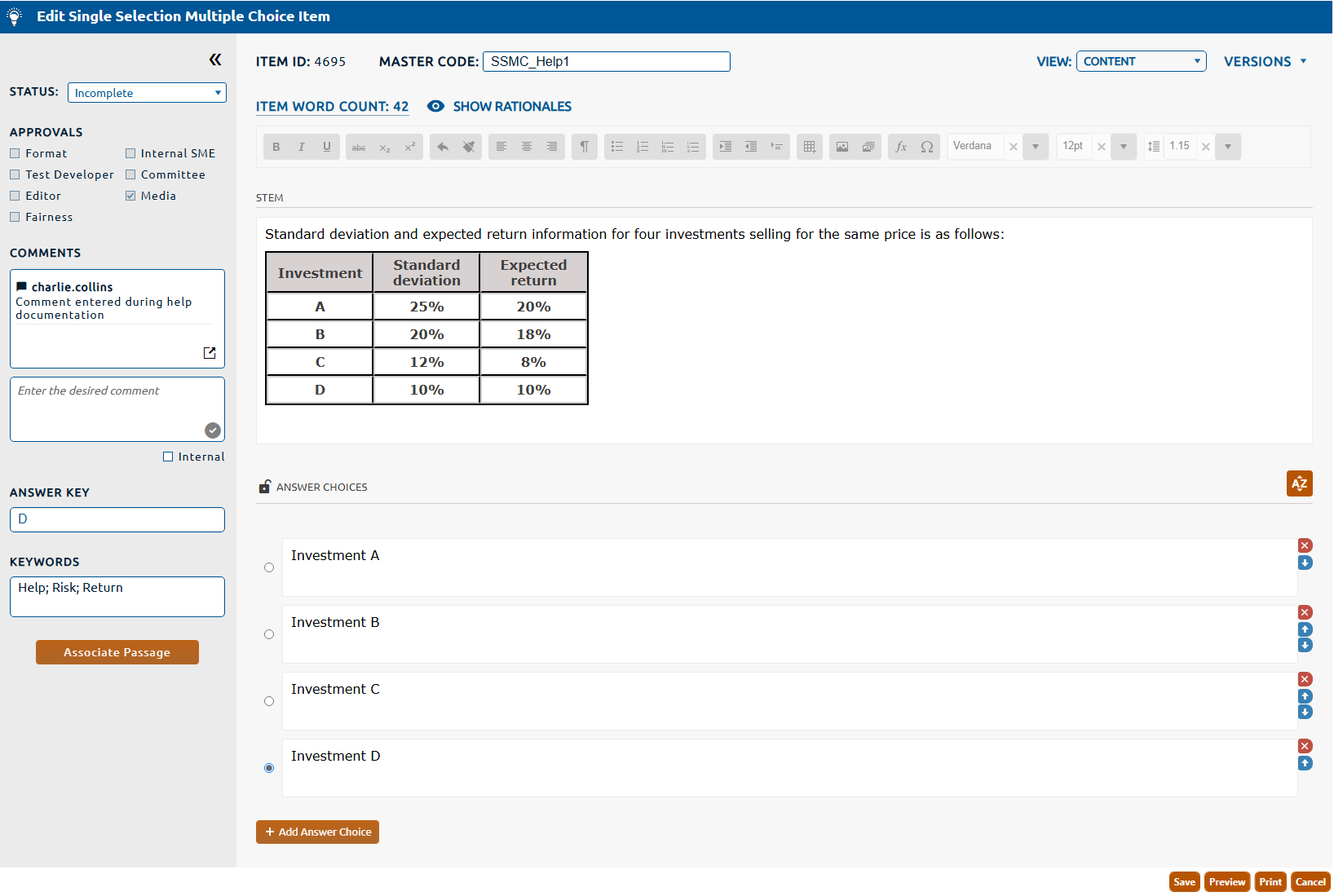Expand the Verdana font family dropdown
Image resolution: width=1334 pixels, height=896 pixels.
1035,147
